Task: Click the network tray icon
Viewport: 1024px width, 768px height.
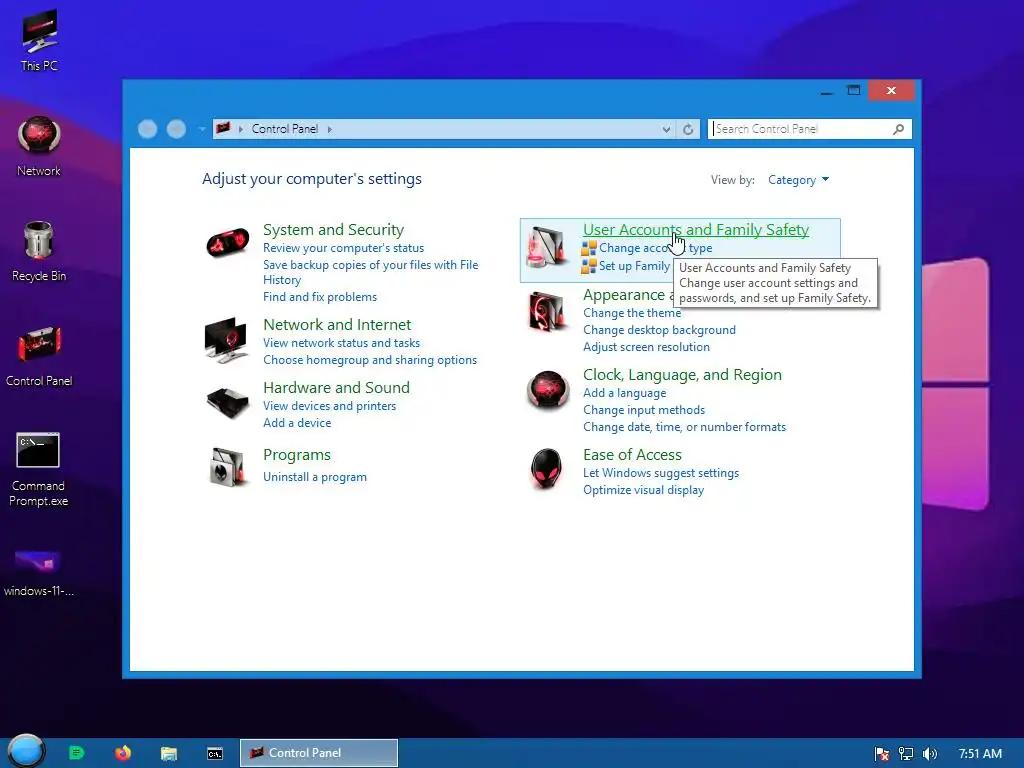Action: click(906, 754)
